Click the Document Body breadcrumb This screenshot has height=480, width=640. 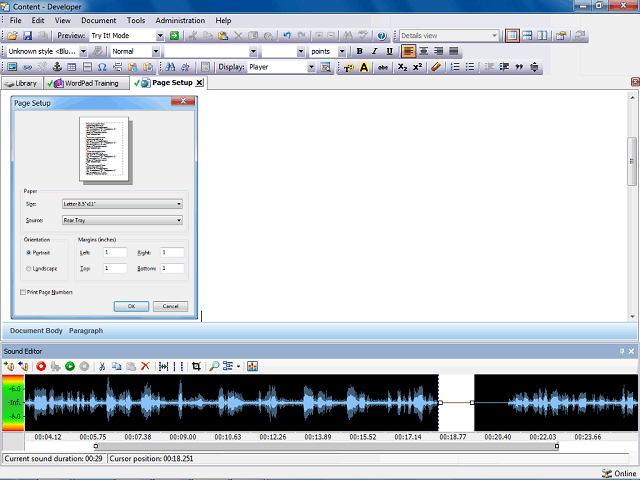click(36, 331)
